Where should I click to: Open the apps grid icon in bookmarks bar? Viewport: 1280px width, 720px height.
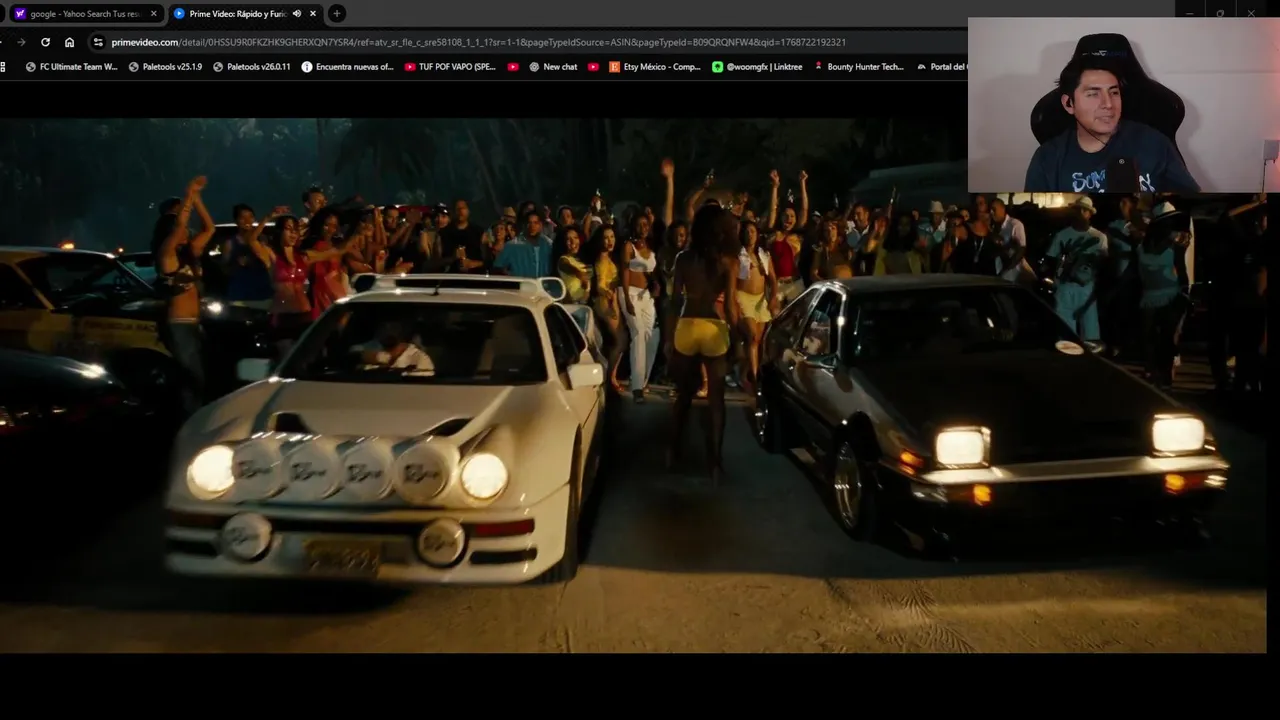(x=4, y=67)
